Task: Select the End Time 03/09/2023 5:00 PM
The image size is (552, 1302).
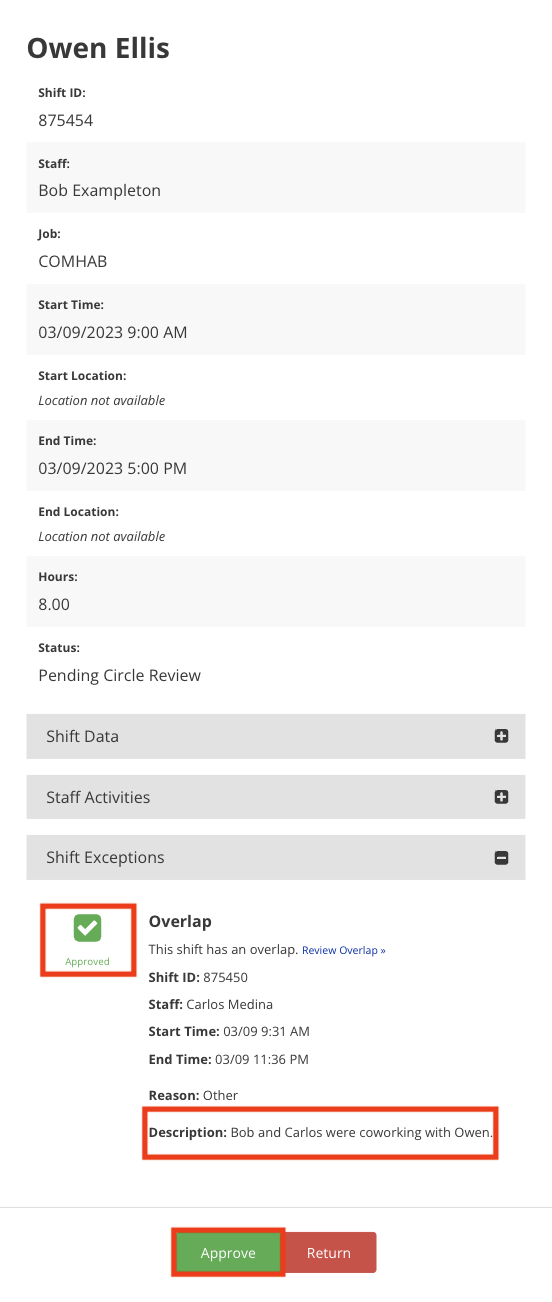Action: (113, 468)
